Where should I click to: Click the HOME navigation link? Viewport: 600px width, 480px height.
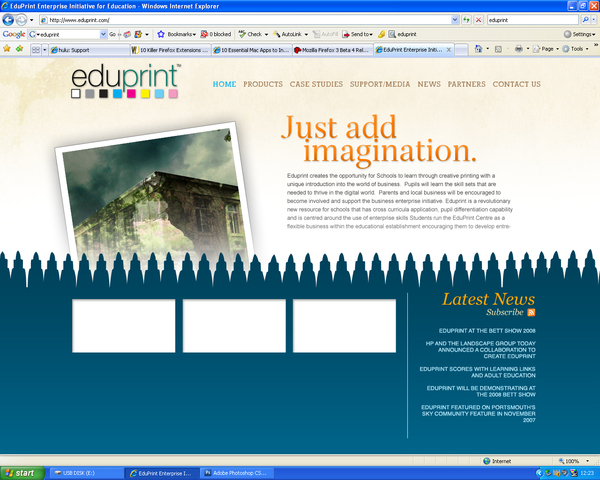[x=224, y=84]
